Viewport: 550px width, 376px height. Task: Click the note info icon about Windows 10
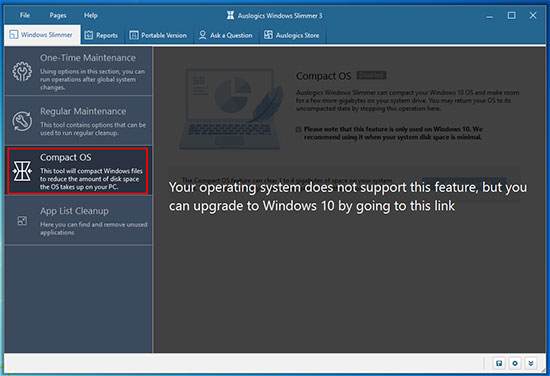point(299,129)
